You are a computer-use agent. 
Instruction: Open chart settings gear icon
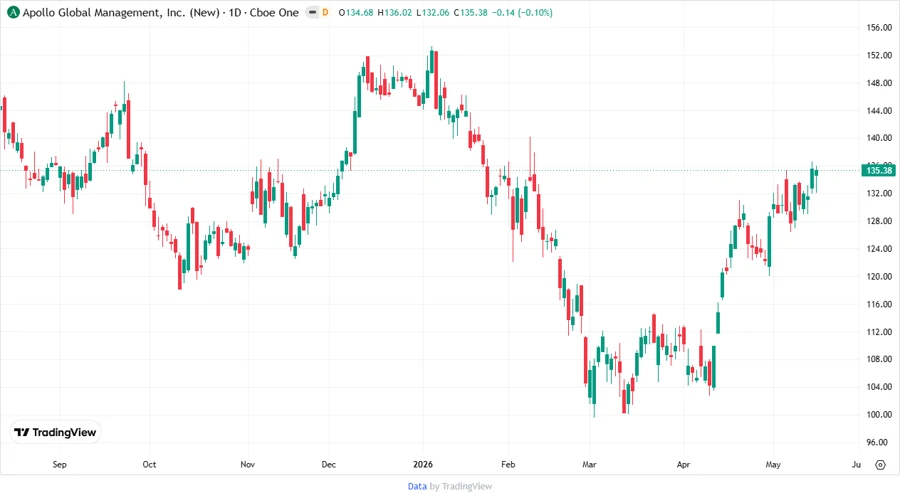880,465
